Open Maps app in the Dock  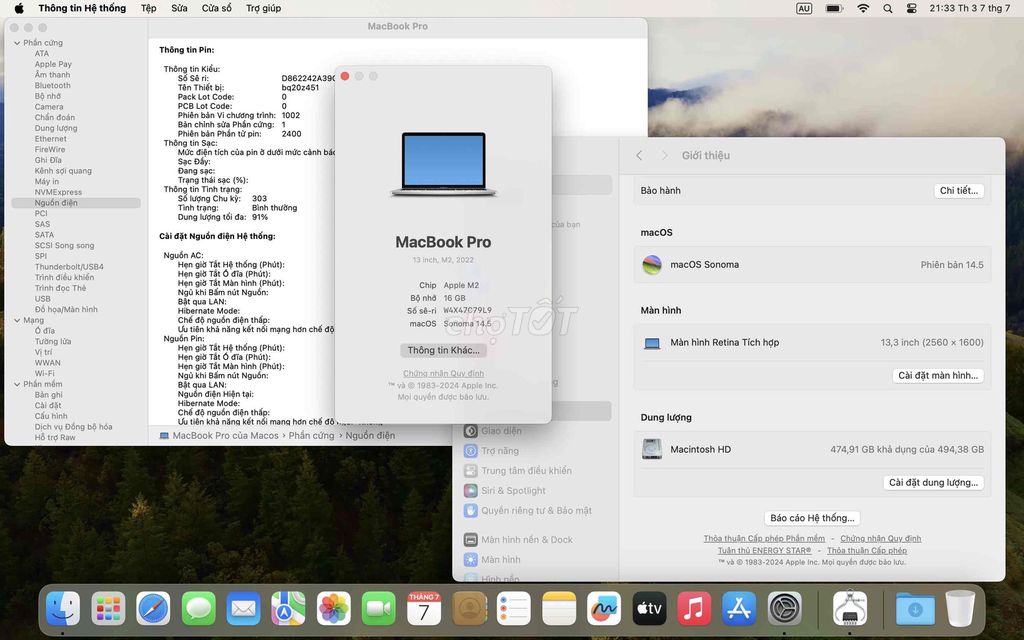click(289, 609)
